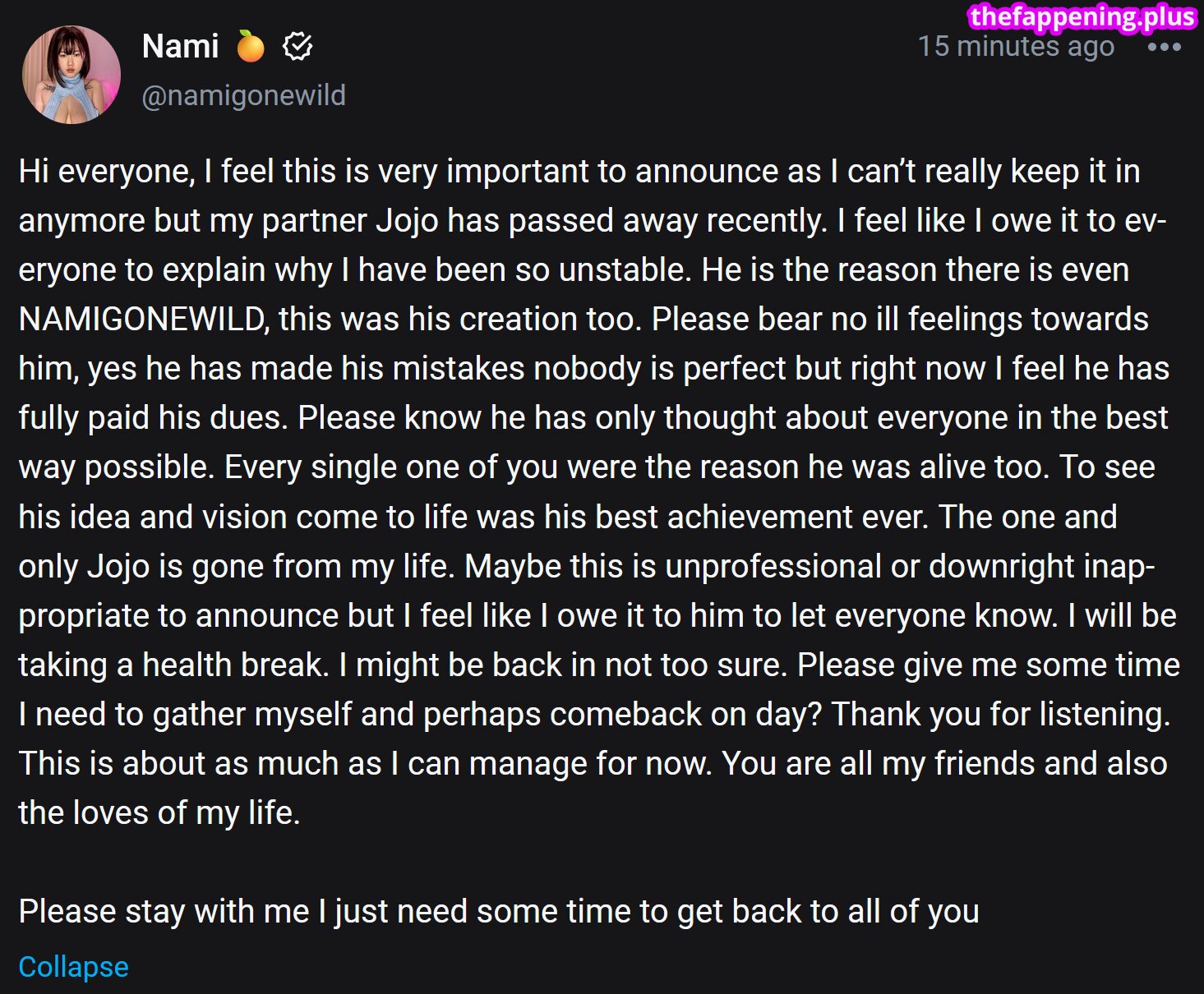Click 'Please bear no ill feelings' sentence
The width and height of the screenshot is (1204, 994).
tap(900, 320)
